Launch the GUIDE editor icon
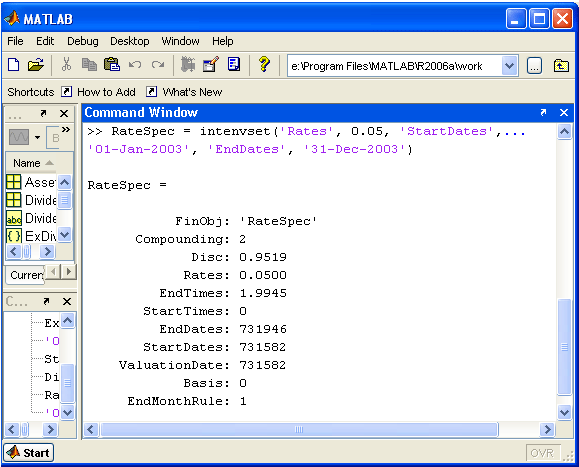This screenshot has height=467, width=579. [x=211, y=65]
